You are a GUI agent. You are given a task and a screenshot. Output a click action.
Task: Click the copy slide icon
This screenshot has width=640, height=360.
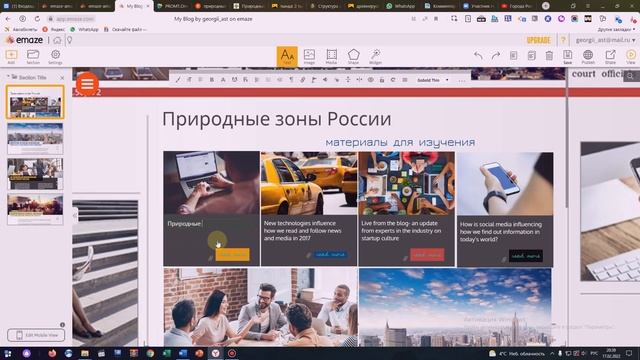[x=513, y=56]
